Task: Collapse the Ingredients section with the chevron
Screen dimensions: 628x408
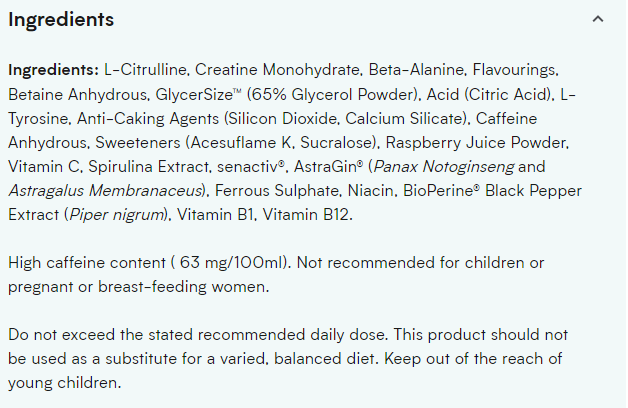Action: click(x=598, y=19)
